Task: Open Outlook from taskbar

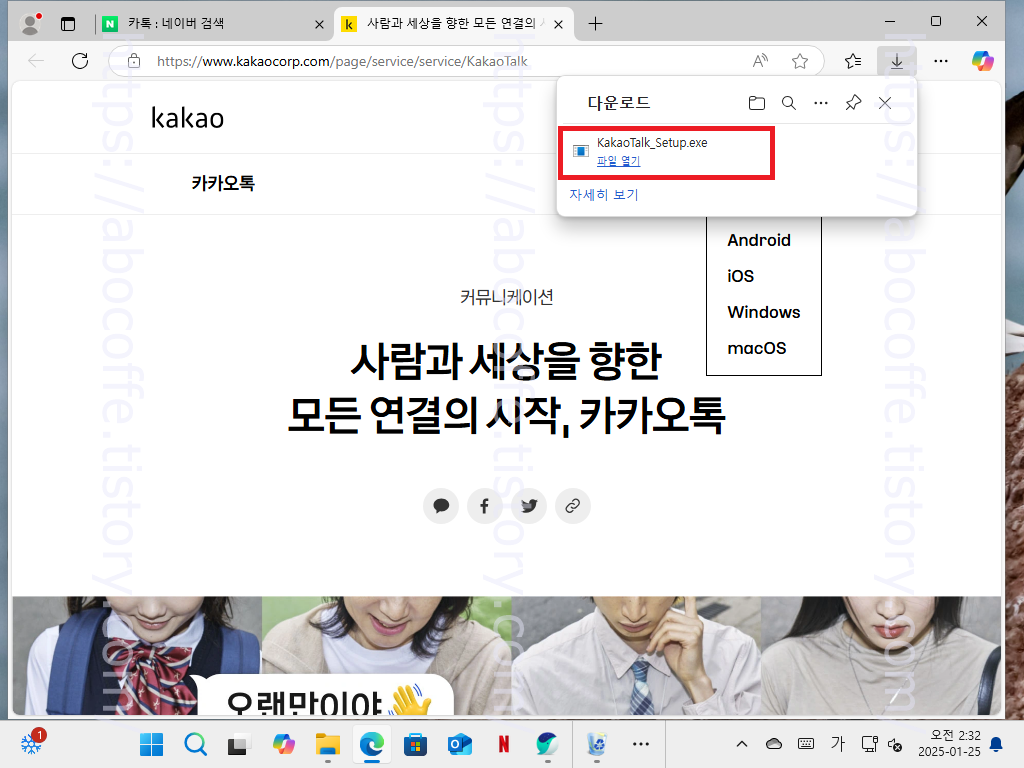Action: [x=459, y=744]
